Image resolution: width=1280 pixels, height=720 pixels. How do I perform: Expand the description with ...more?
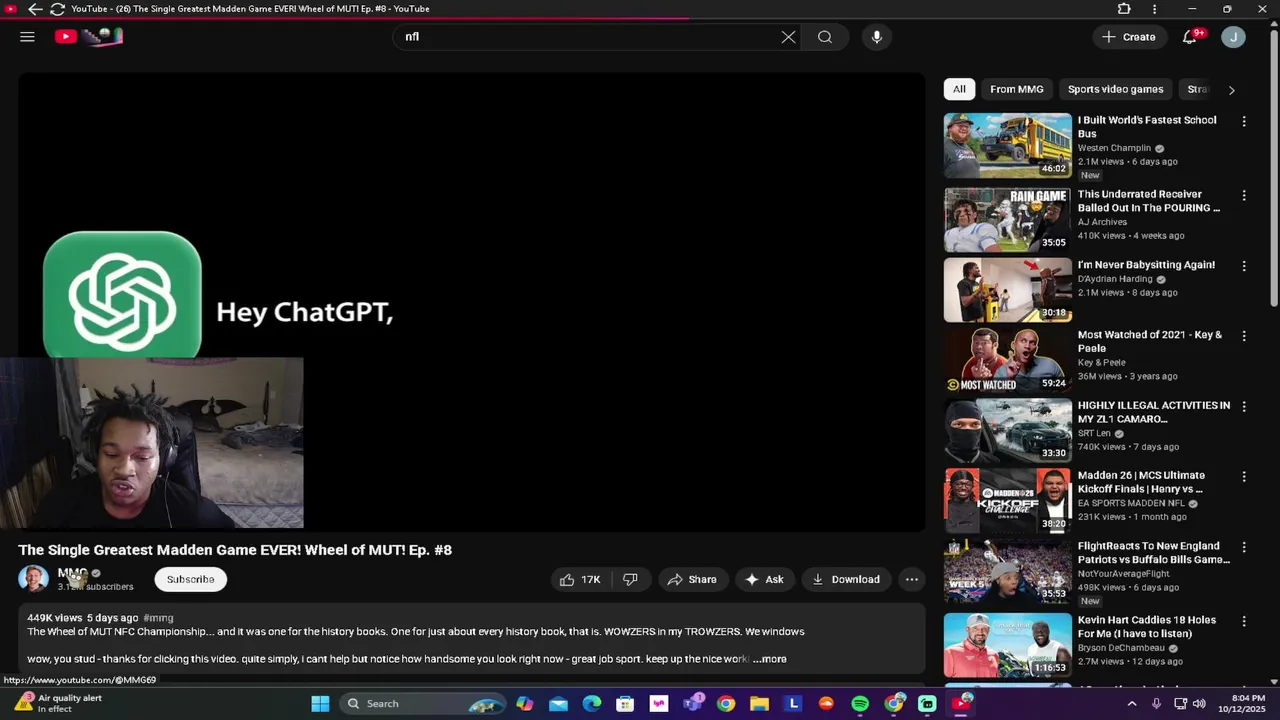point(770,659)
